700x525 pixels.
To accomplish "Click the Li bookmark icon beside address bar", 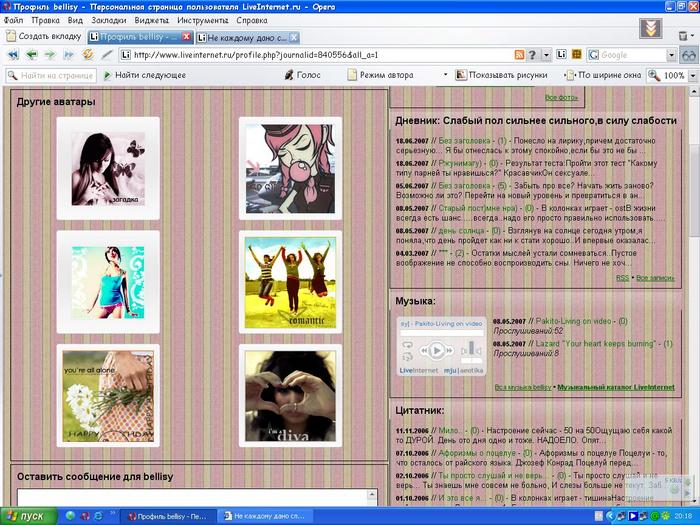I will click(561, 54).
